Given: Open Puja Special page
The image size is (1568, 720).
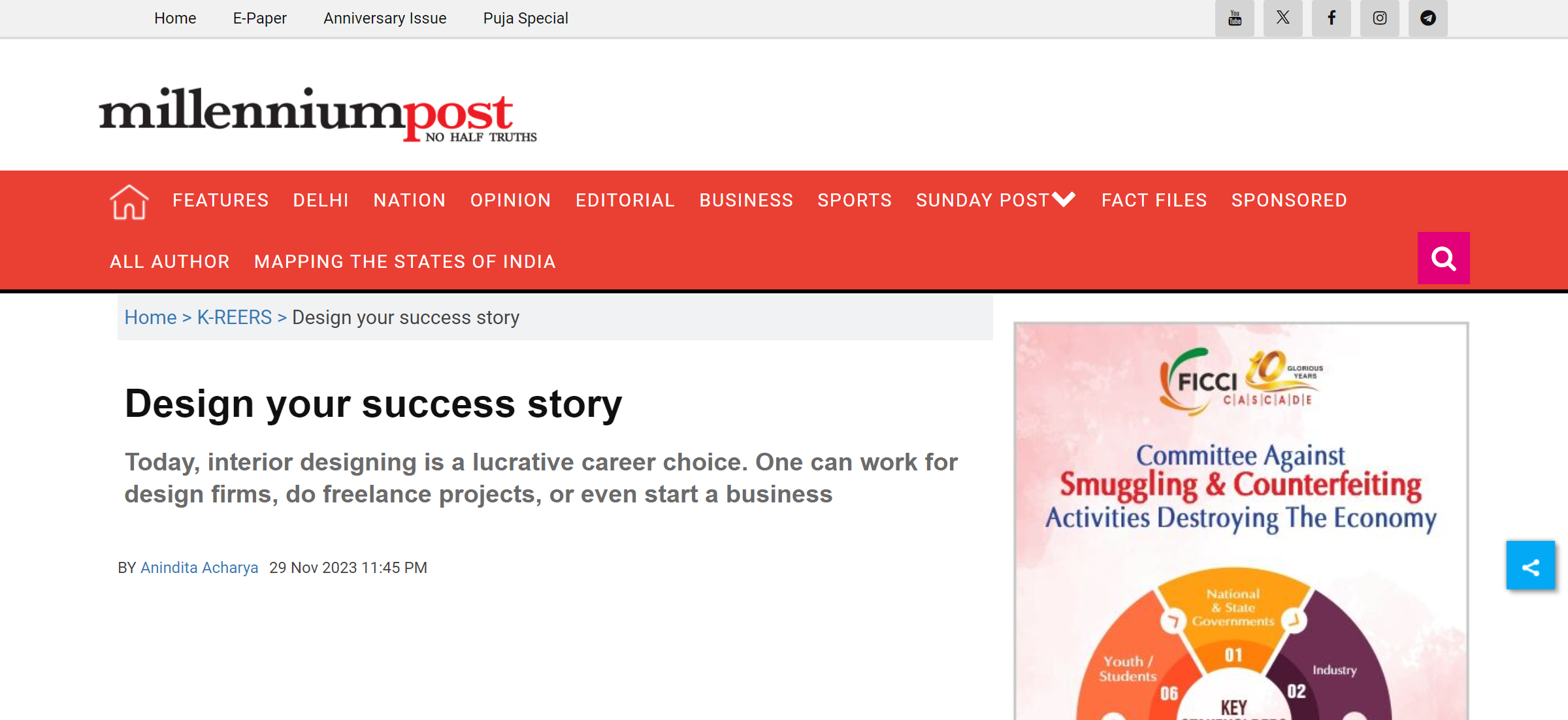Looking at the screenshot, I should [x=525, y=18].
